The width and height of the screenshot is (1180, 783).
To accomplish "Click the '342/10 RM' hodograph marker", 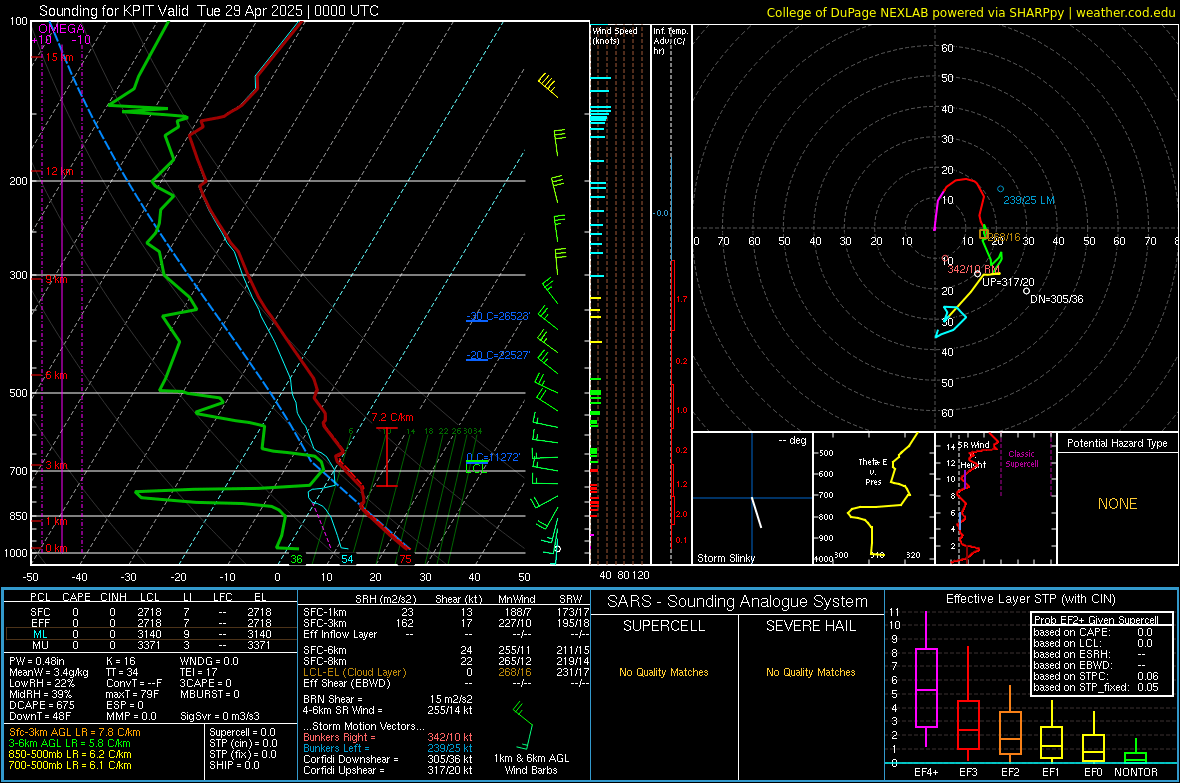I will [974, 269].
